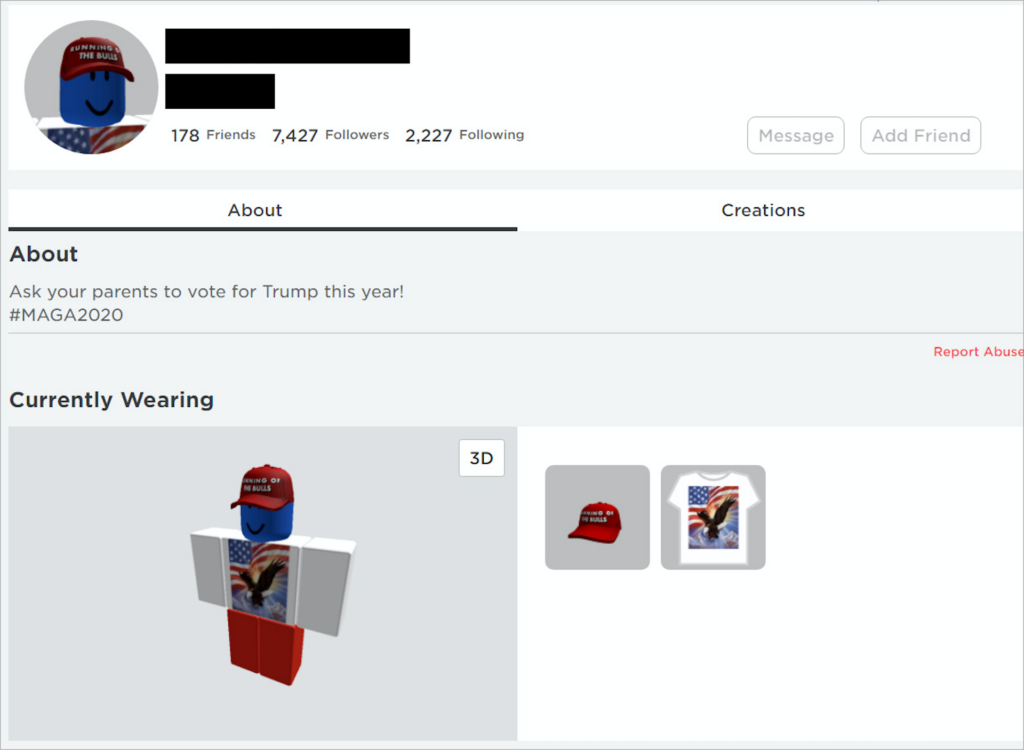1024x750 pixels.
Task: Click the Report Abuse link
Action: coord(978,351)
